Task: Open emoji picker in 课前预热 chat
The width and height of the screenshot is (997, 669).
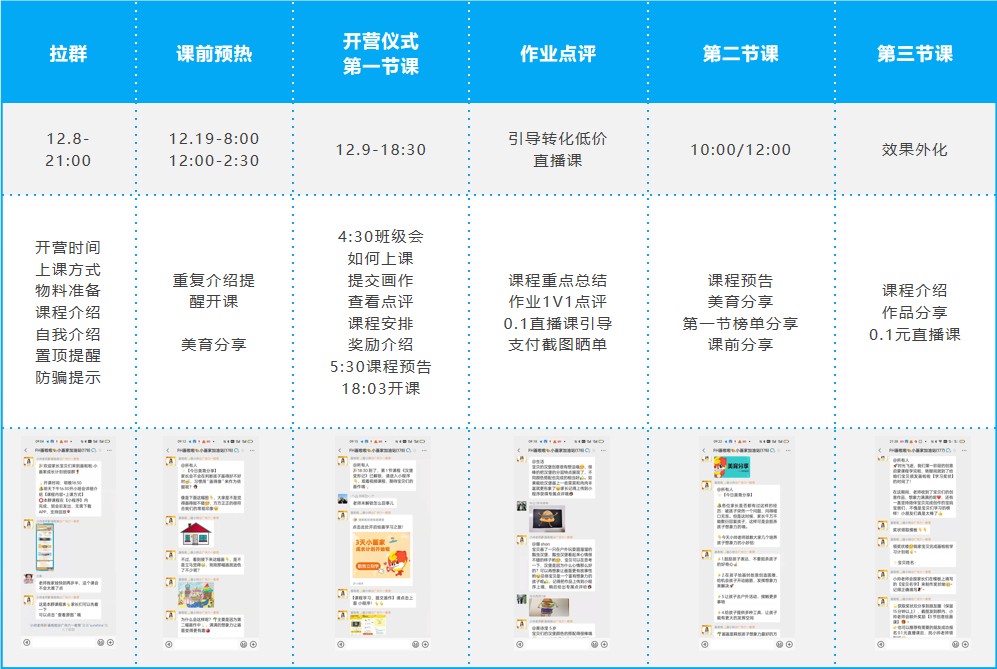Action: pyautogui.click(x=244, y=644)
